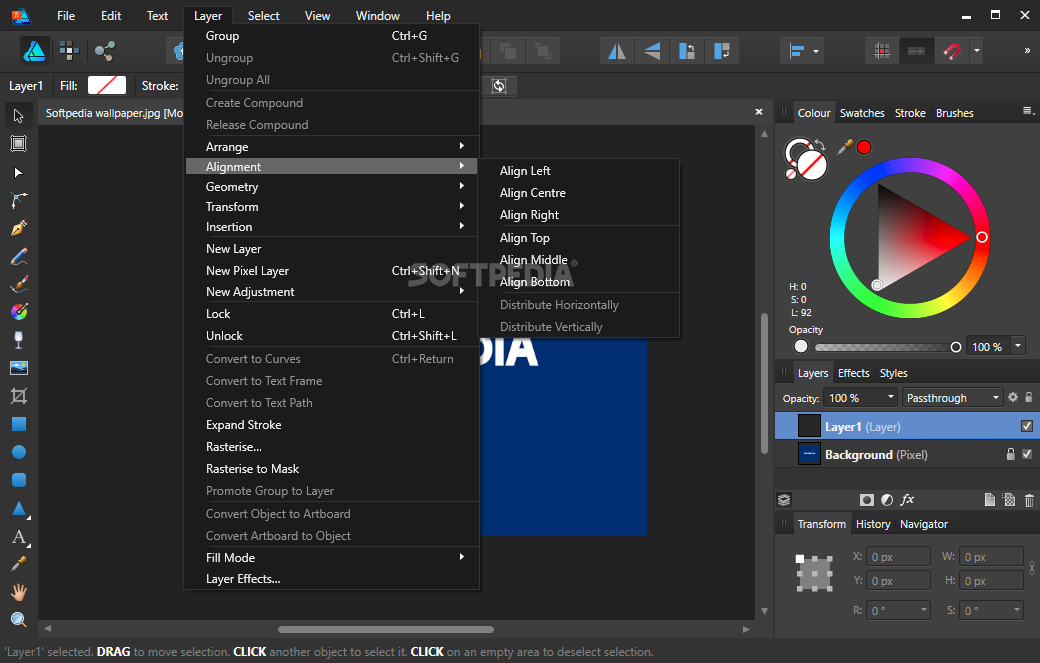Select the Zoom magnifier tool

click(x=19, y=620)
